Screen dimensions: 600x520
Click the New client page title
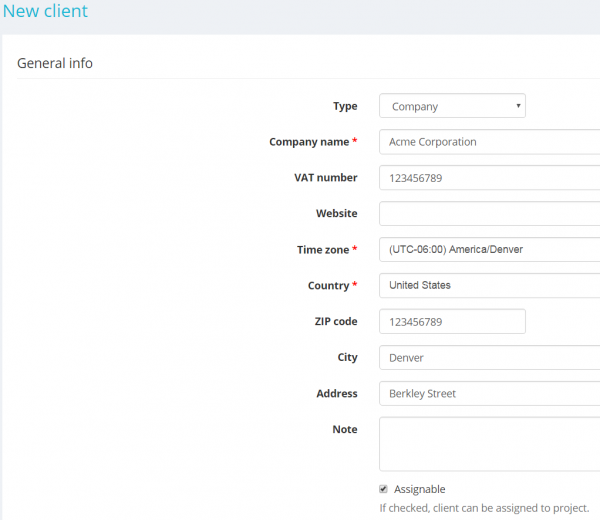pyautogui.click(x=45, y=12)
